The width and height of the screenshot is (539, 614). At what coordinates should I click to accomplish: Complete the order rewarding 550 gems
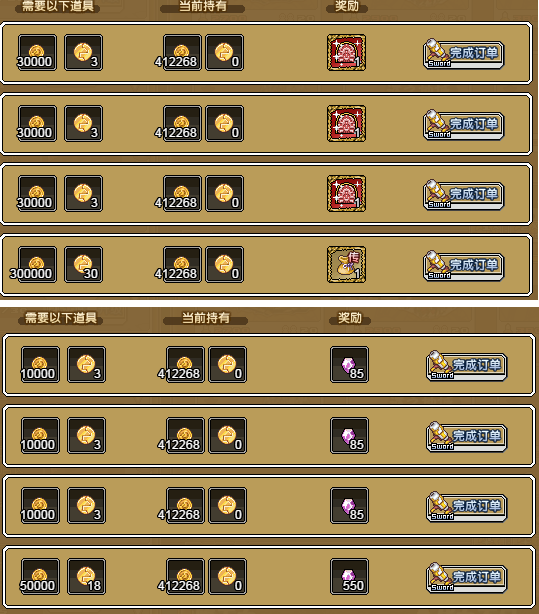pos(467,577)
